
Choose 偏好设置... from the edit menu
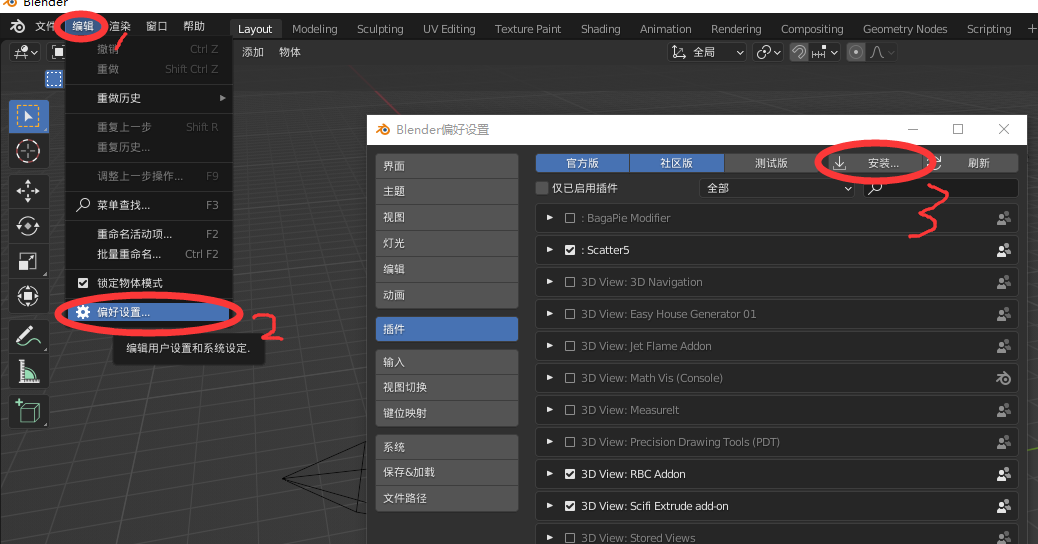point(149,312)
